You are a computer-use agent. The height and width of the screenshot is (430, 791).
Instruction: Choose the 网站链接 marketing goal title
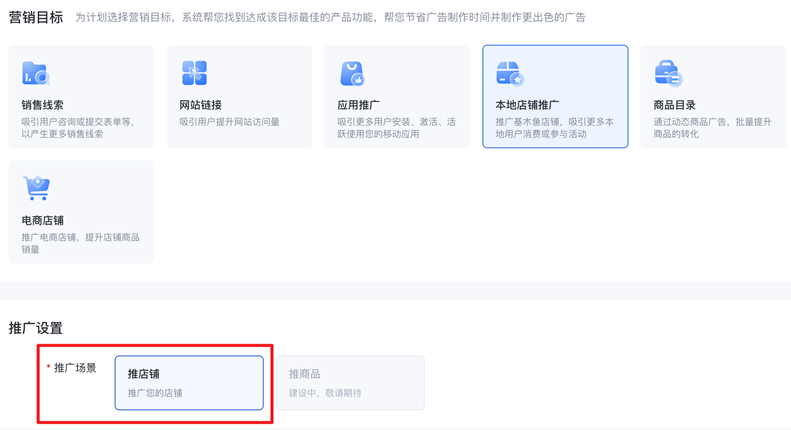pos(201,105)
